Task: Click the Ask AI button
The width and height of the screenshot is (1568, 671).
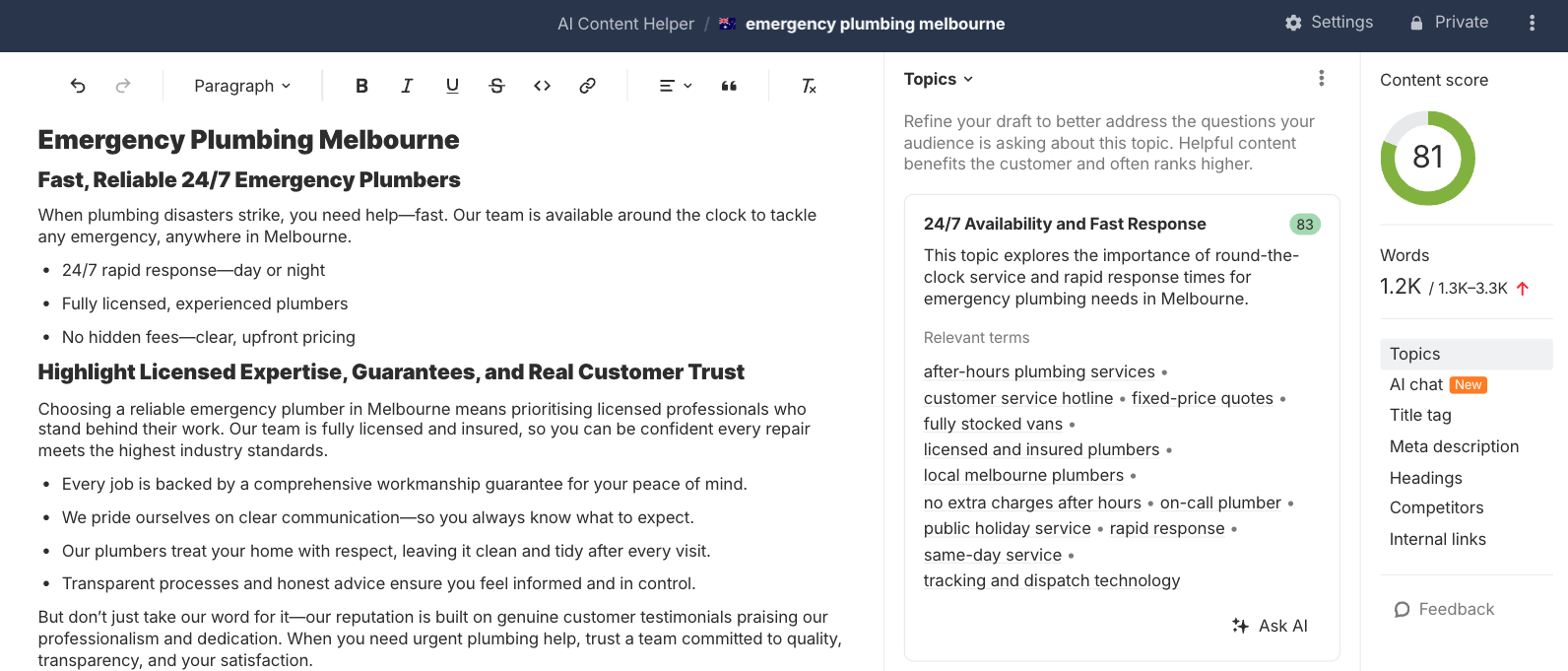Action: pos(1271,626)
